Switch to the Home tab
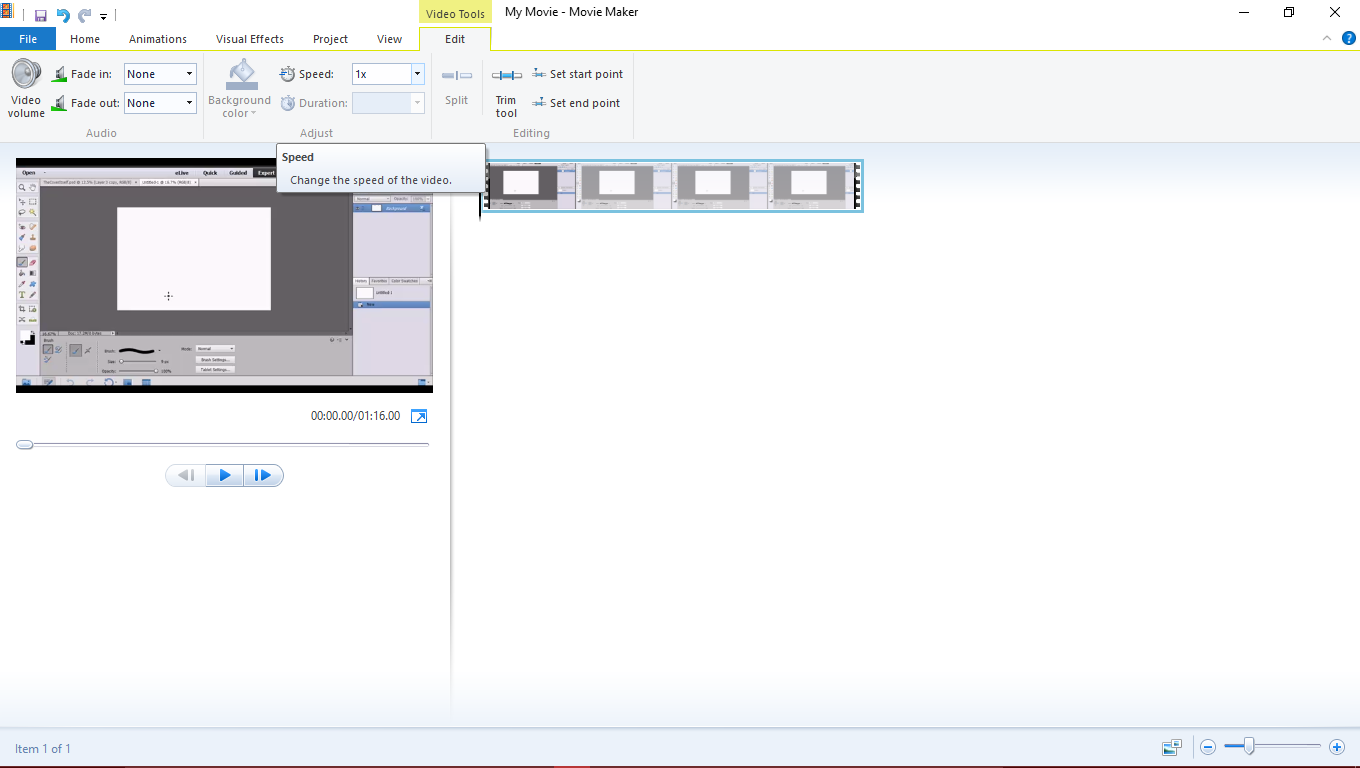Image resolution: width=1360 pixels, height=768 pixels. click(x=85, y=39)
